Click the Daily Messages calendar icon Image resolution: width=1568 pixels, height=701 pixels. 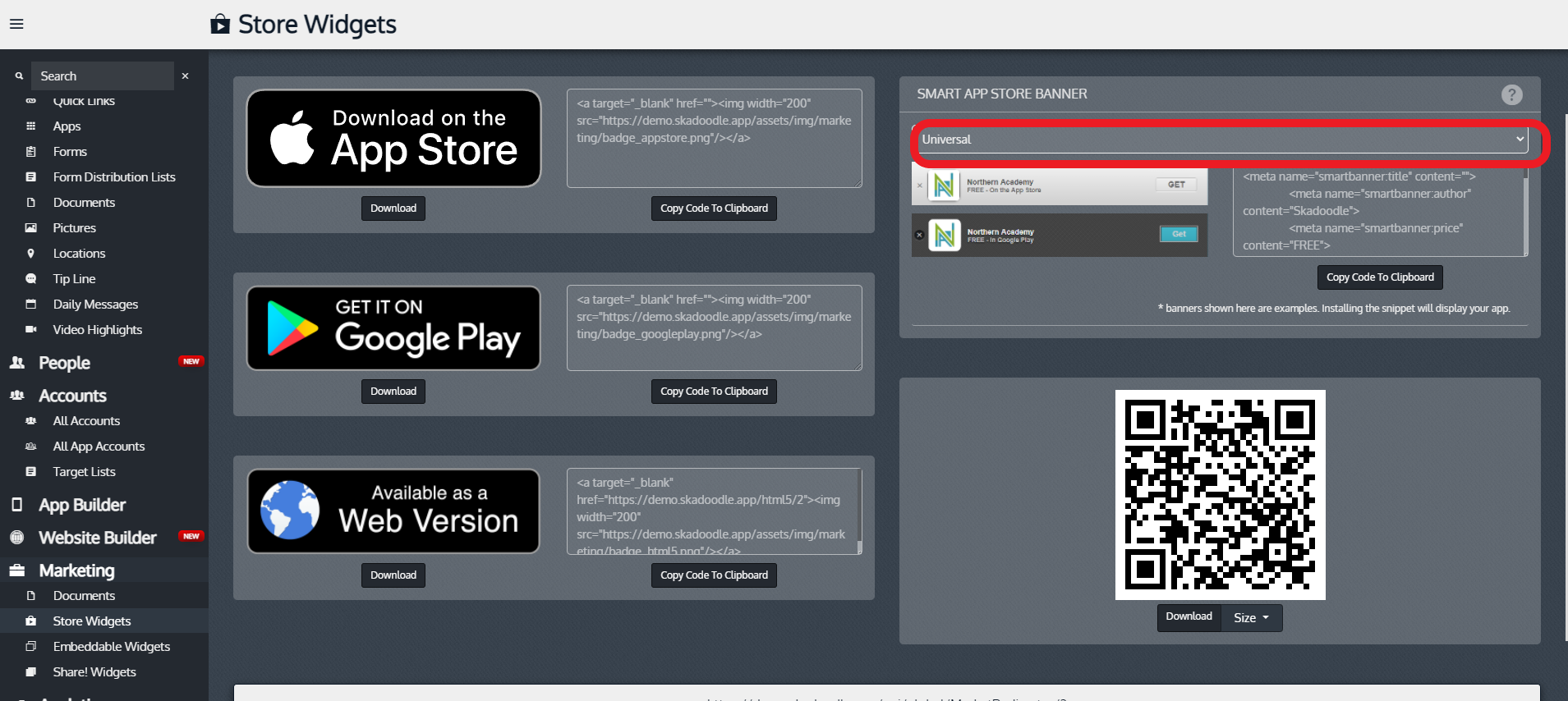(31, 305)
